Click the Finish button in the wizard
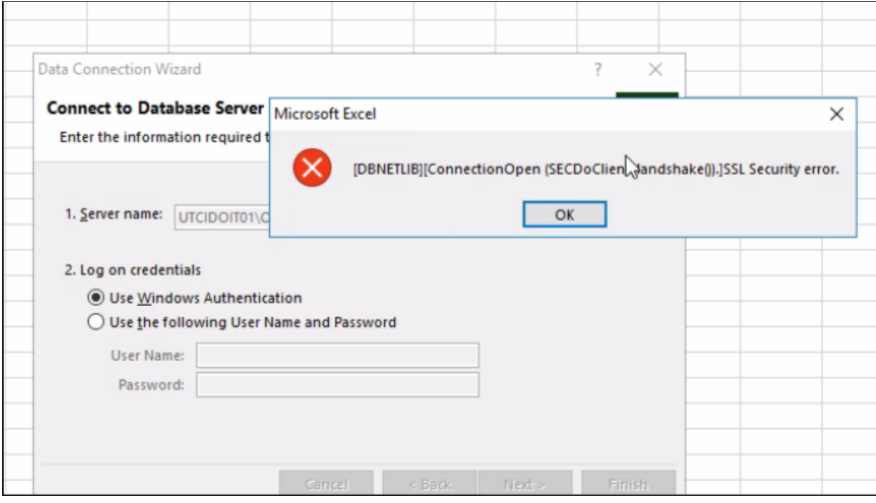The height and width of the screenshot is (503, 876). coord(629,483)
